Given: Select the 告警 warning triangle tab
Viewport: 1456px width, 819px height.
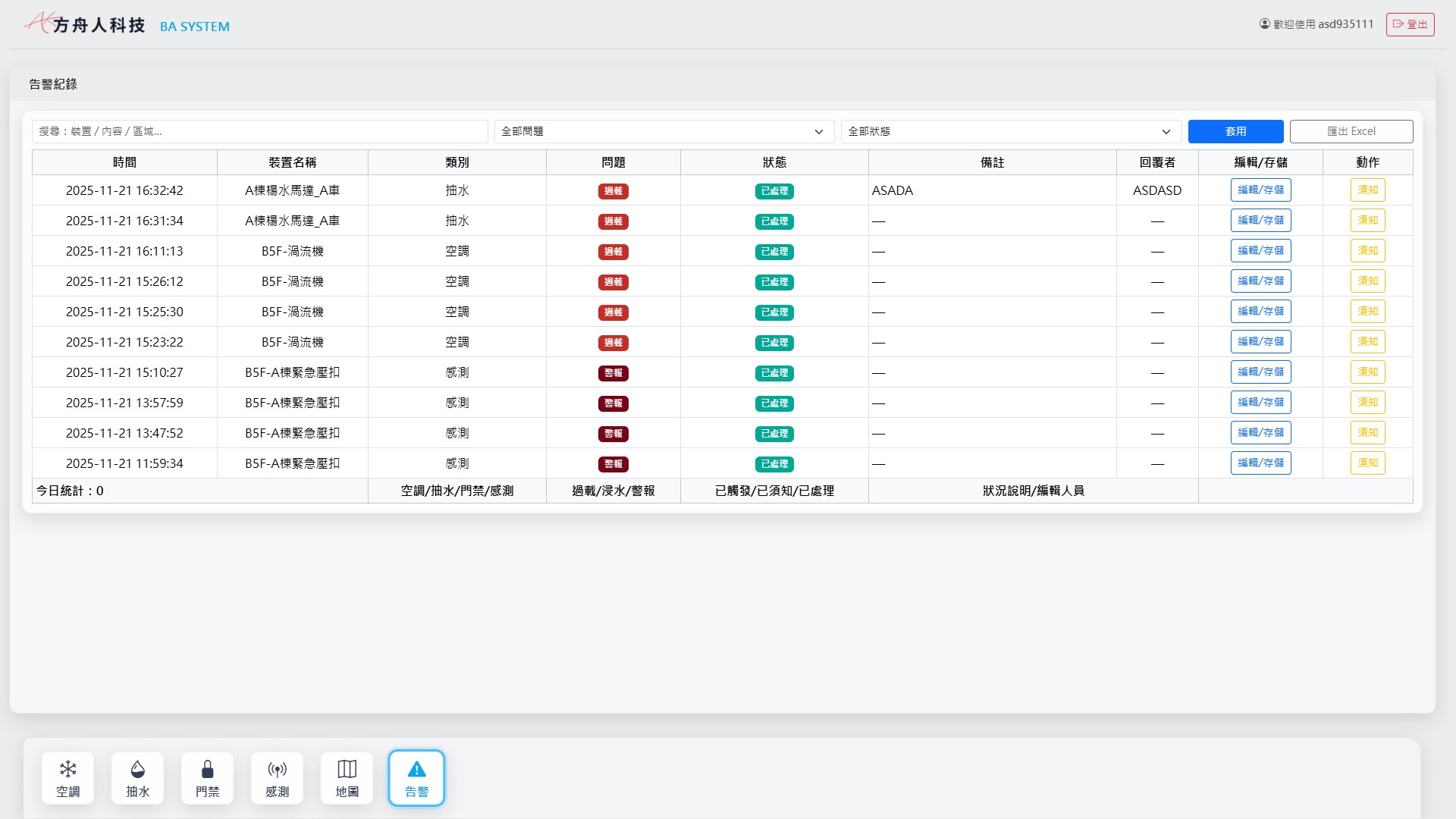Looking at the screenshot, I should coord(416,778).
